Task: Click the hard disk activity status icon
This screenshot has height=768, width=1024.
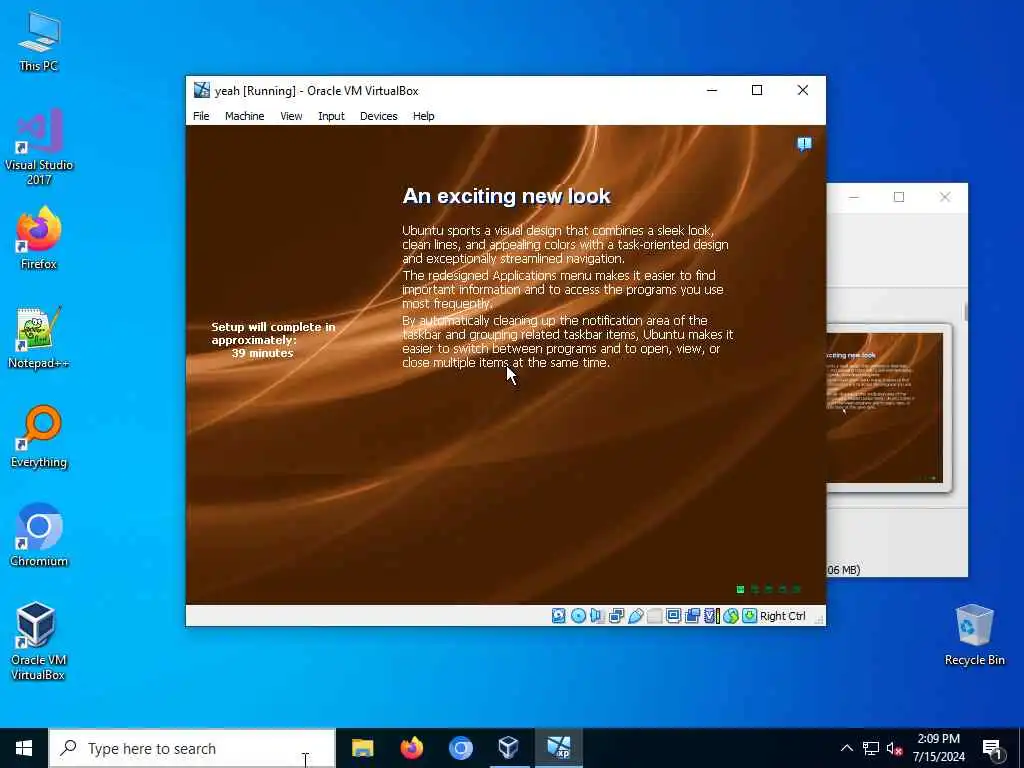Action: coord(558,616)
